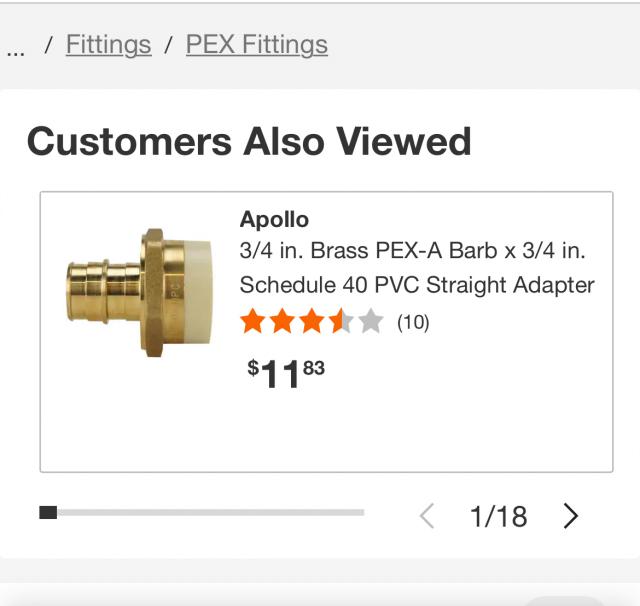Navigate to PEX Fittings breadcrumb
The height and width of the screenshot is (606, 640).
(256, 45)
